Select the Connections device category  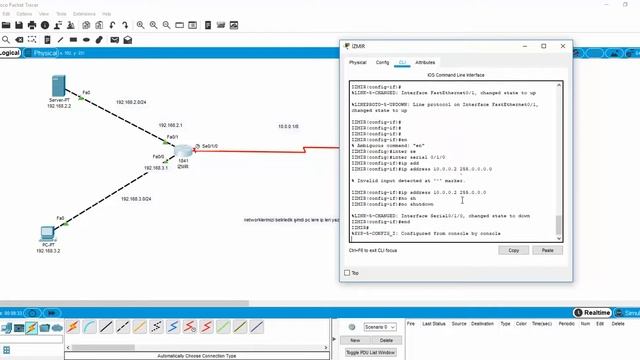click(31, 328)
